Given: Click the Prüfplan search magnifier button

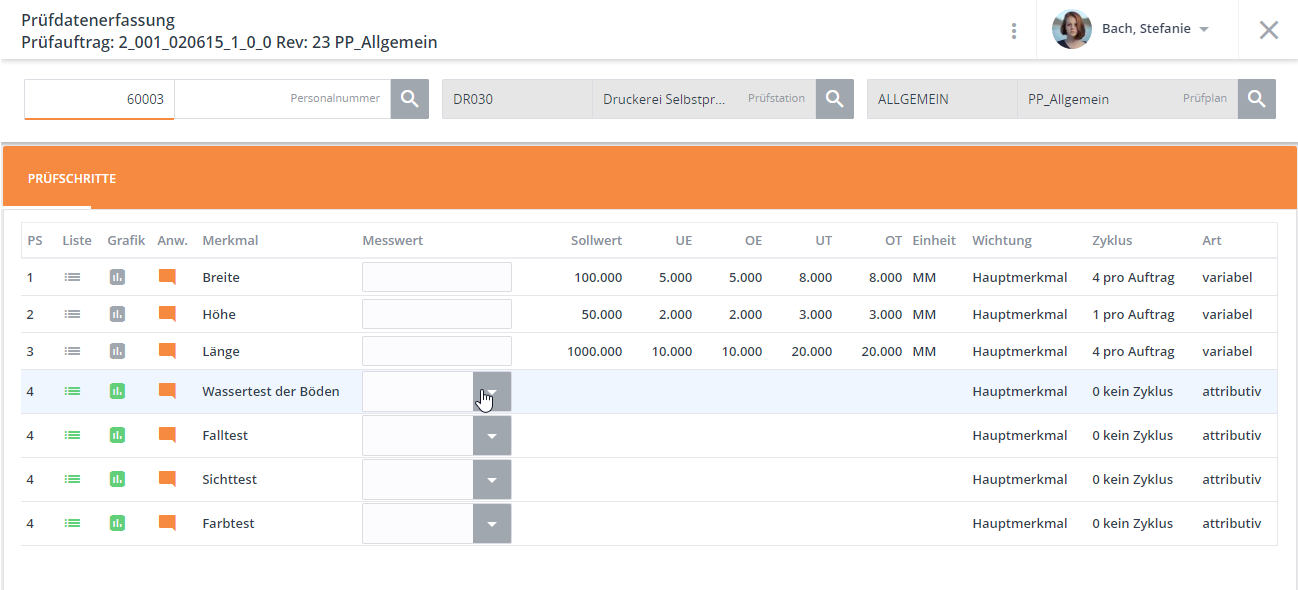Looking at the screenshot, I should [1256, 99].
